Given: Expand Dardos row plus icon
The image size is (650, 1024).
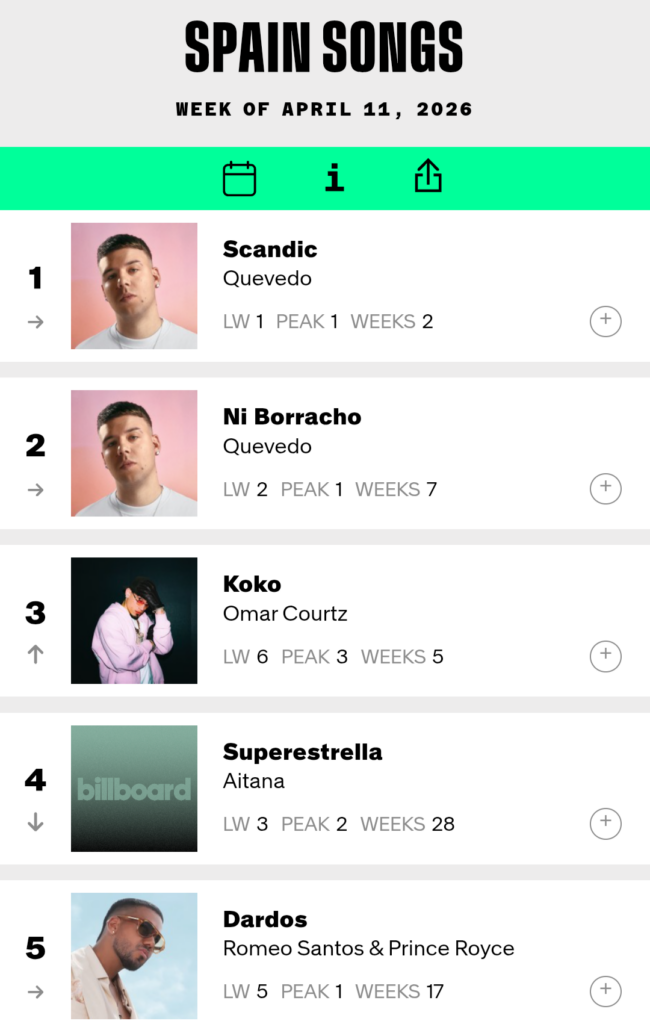Looking at the screenshot, I should point(605,991).
